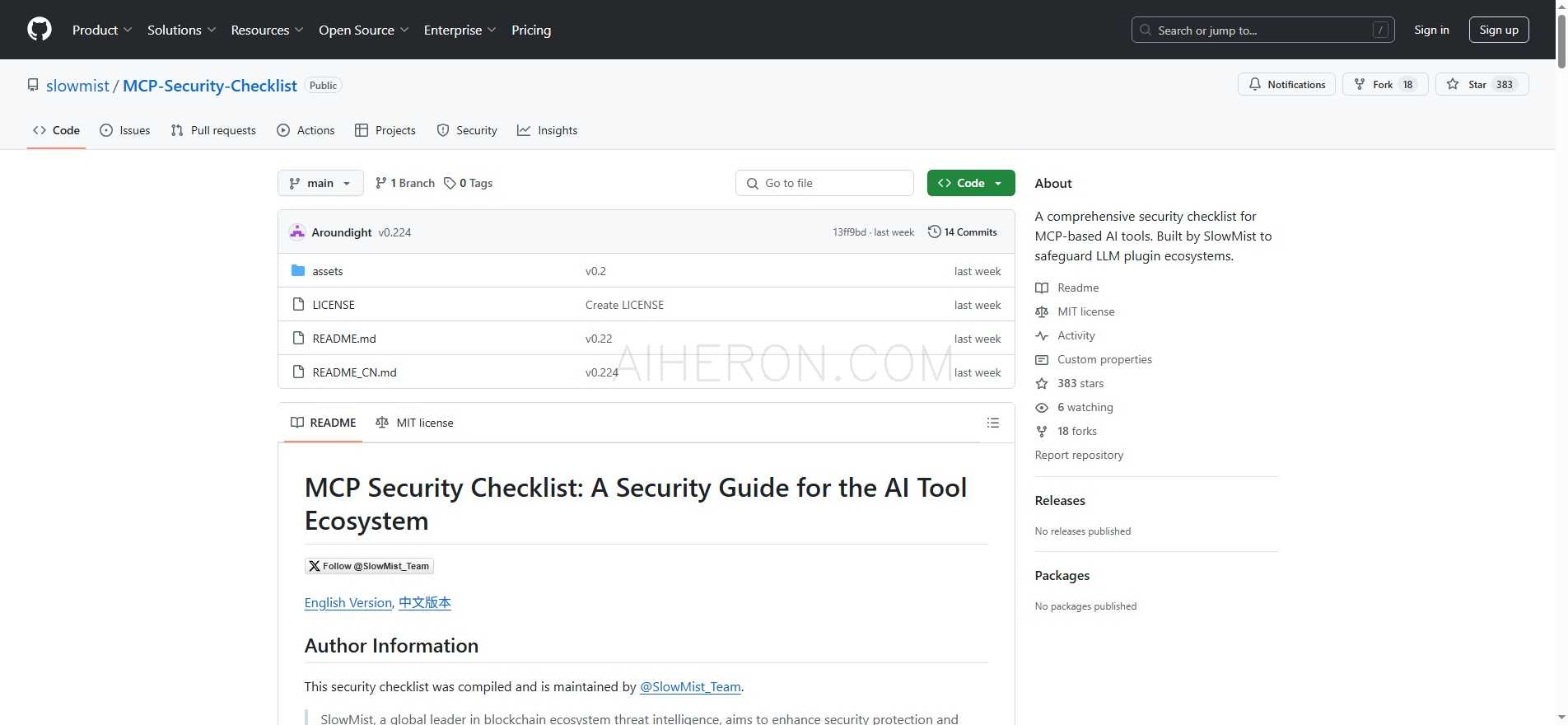Expand the Resources menu
This screenshot has height=725, width=1568.
point(267,30)
